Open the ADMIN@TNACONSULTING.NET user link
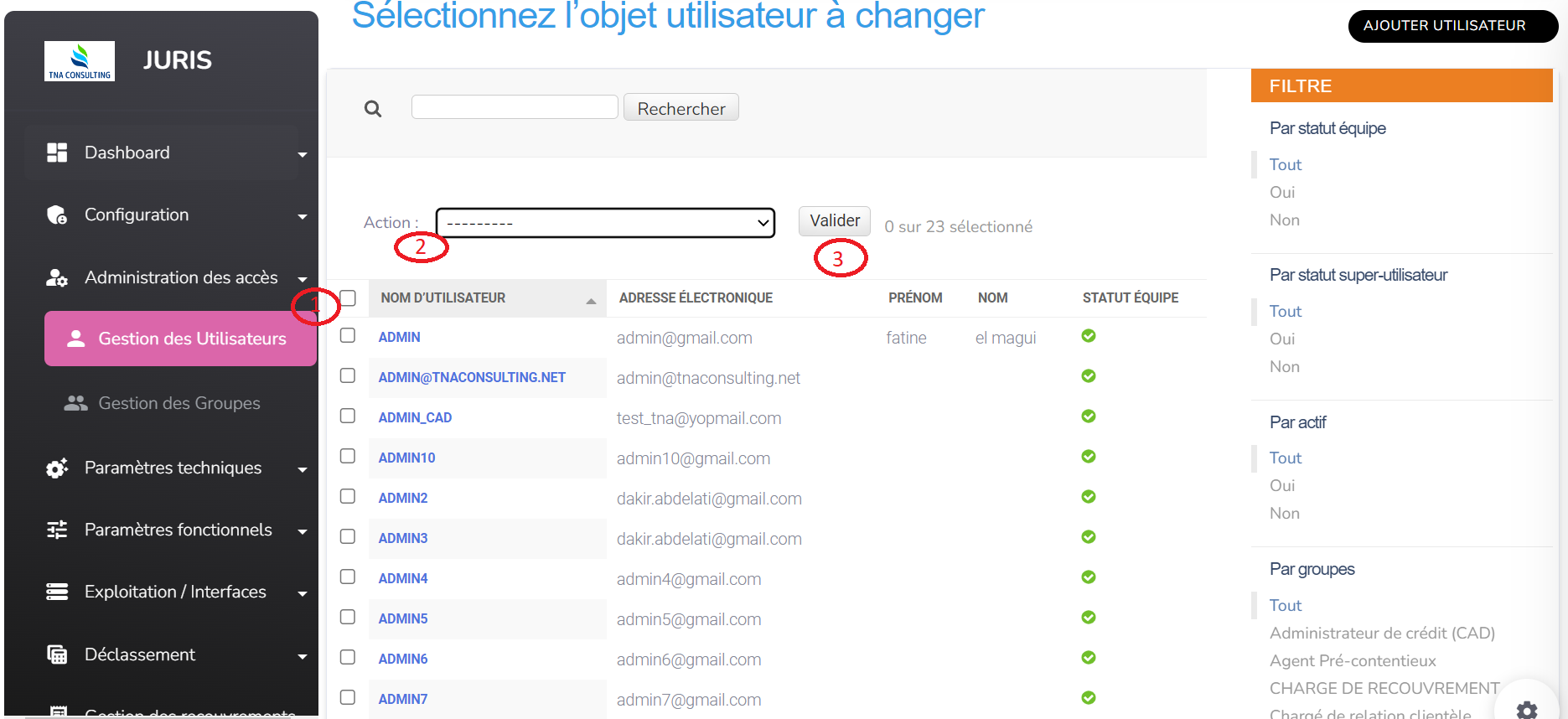Screen dimensions: 1568x719 [472, 378]
